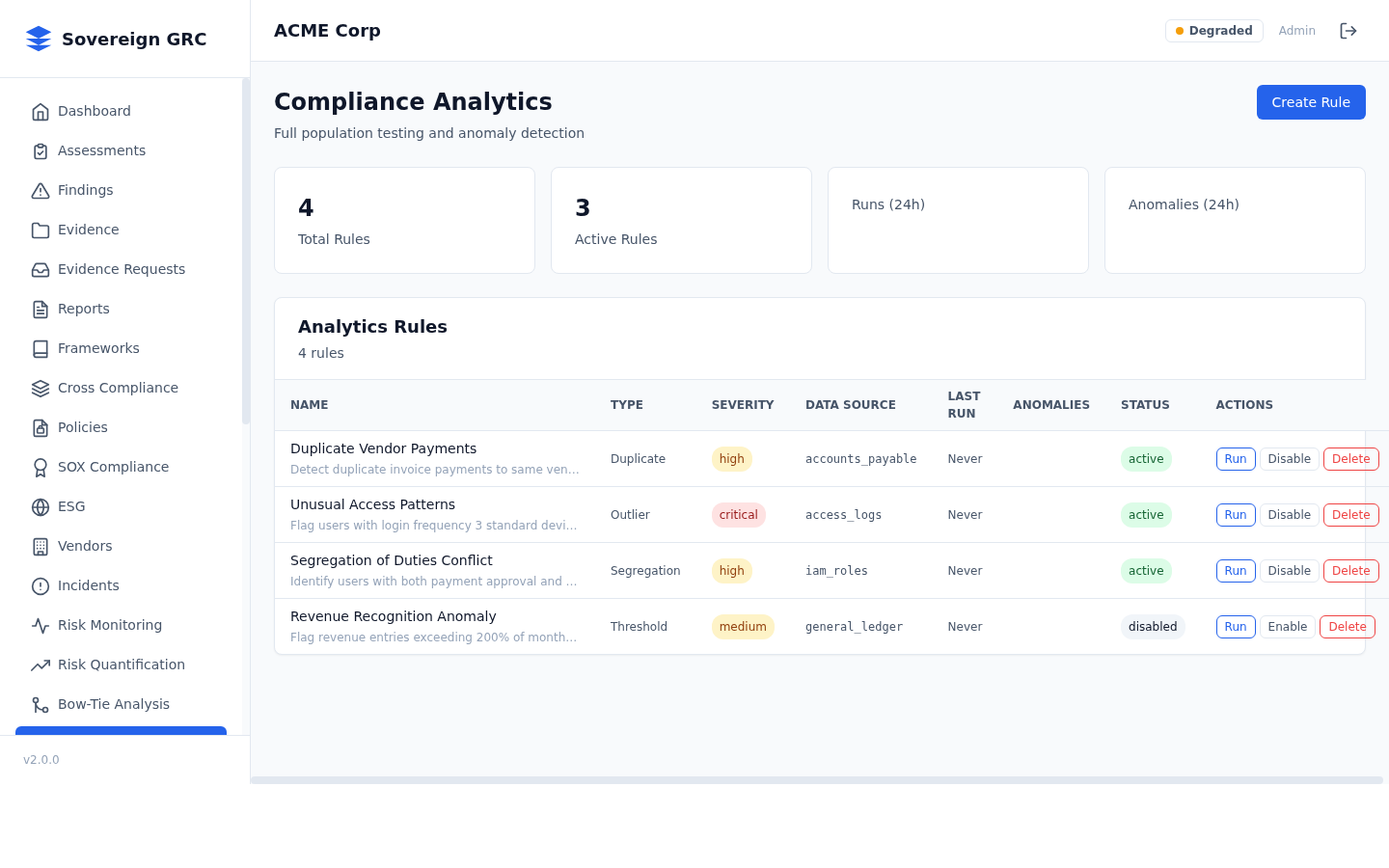1389x868 pixels.
Task: Open Policies from the sidebar menu
Action: 83,427
